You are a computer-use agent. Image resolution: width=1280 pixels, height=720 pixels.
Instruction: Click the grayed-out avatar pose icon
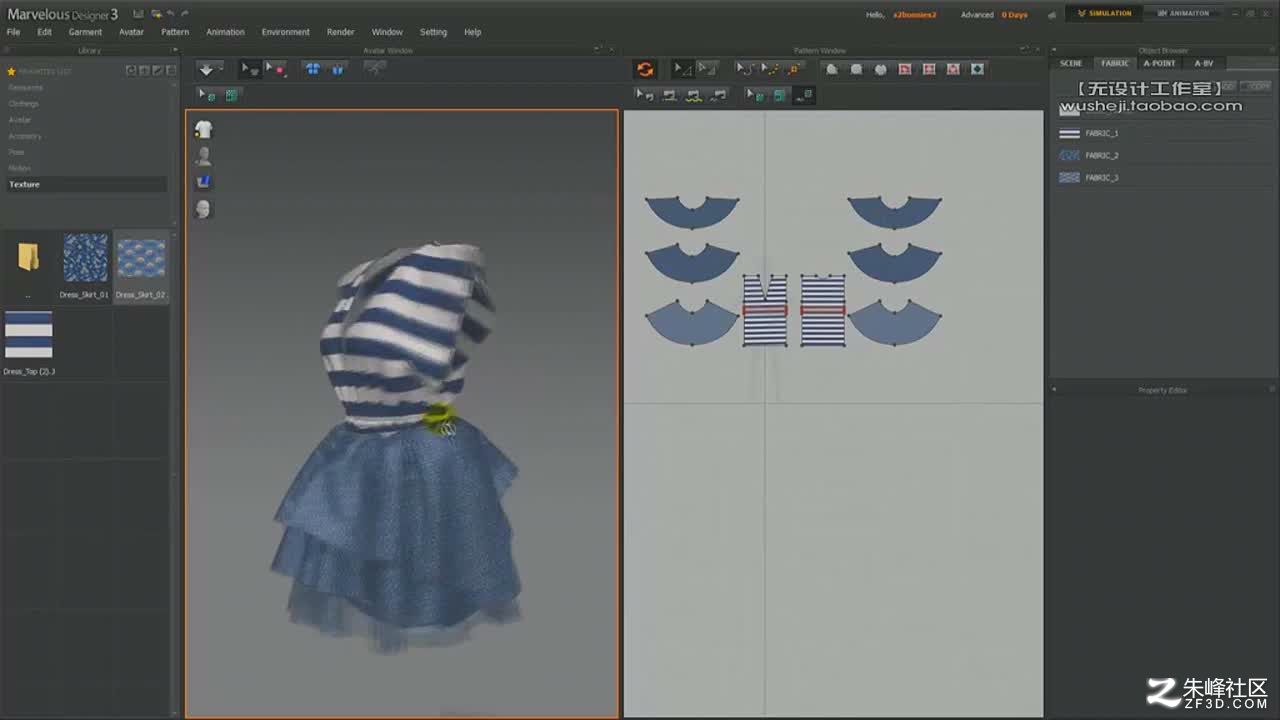375,69
